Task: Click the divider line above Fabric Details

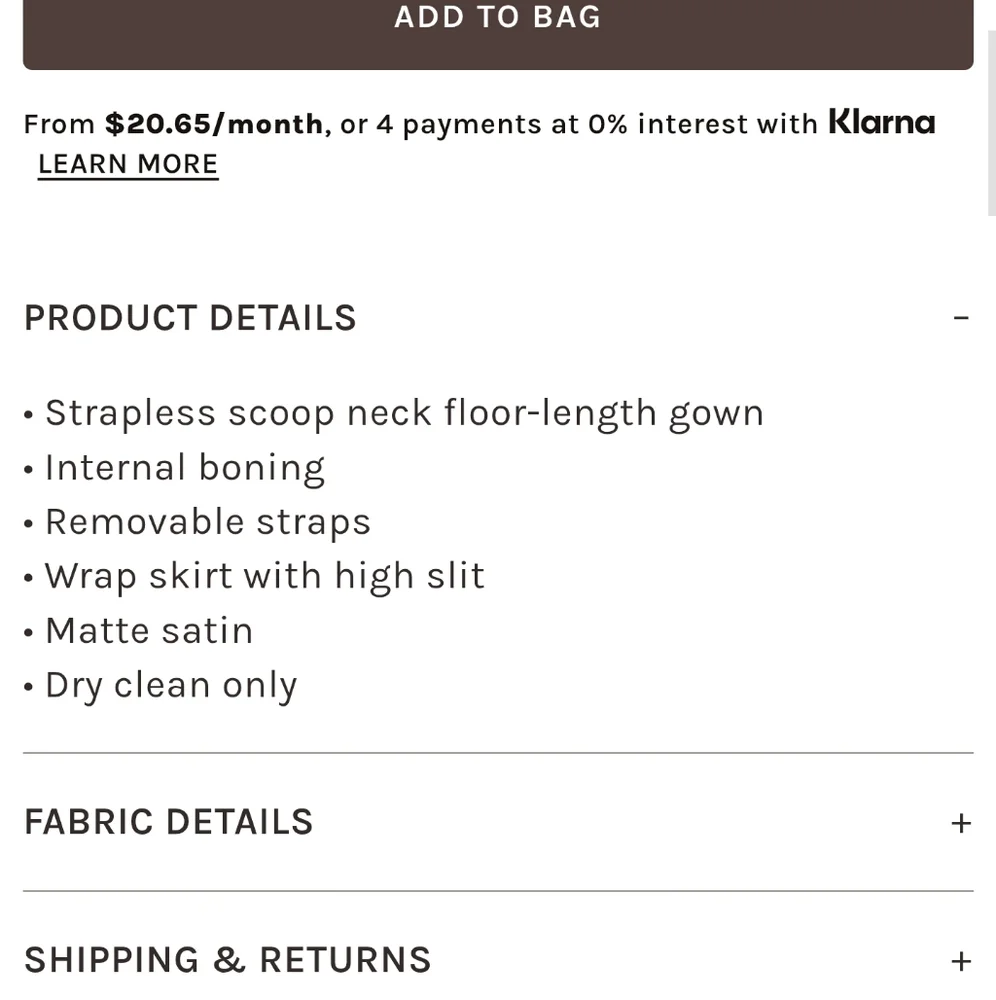Action: pos(498,753)
